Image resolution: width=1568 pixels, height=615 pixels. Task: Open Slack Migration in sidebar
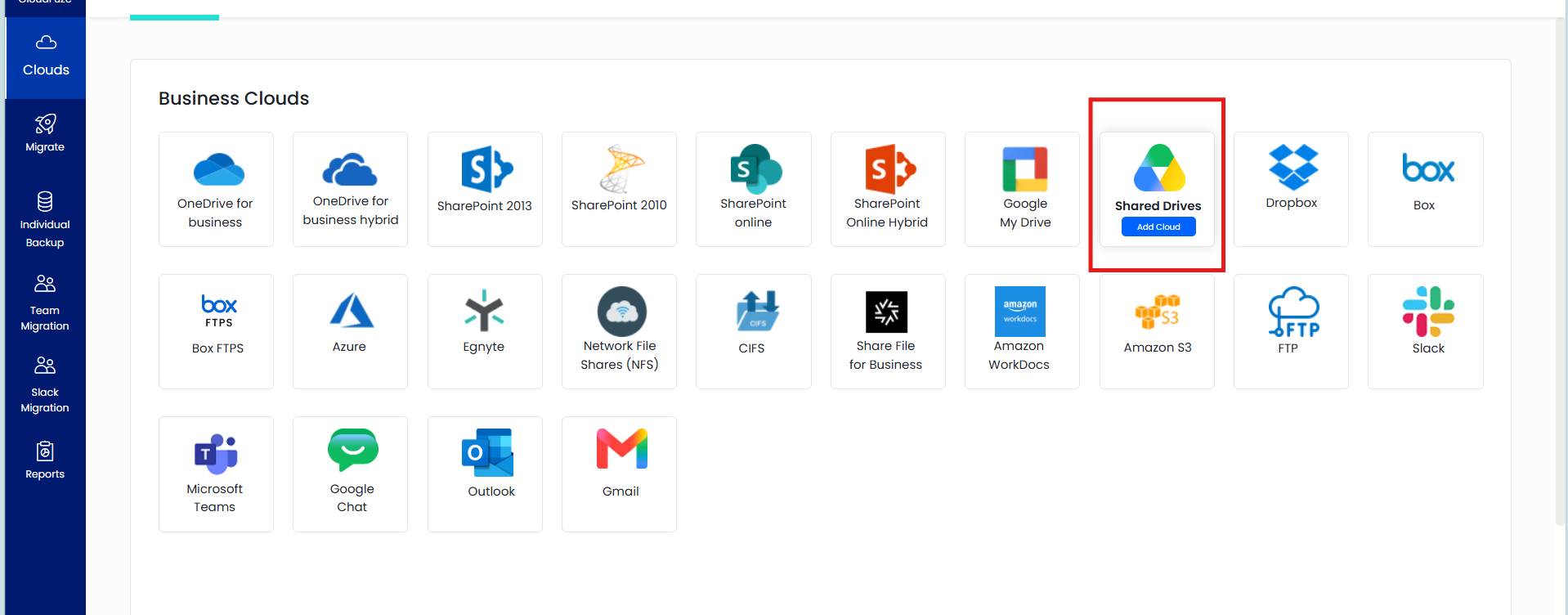pos(45,384)
